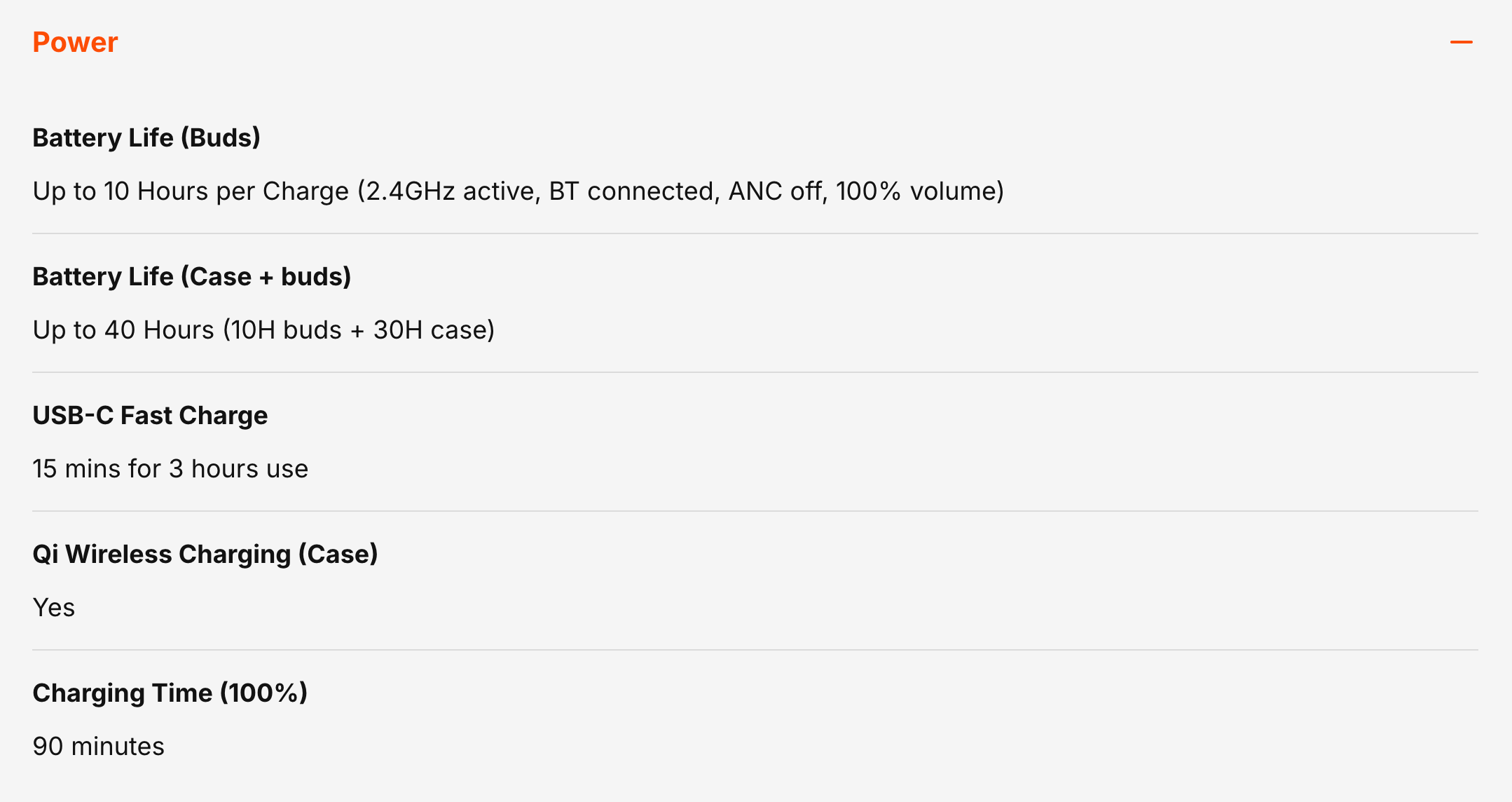Select the Charging Time (100%) label
The image size is (1512, 802).
click(170, 693)
